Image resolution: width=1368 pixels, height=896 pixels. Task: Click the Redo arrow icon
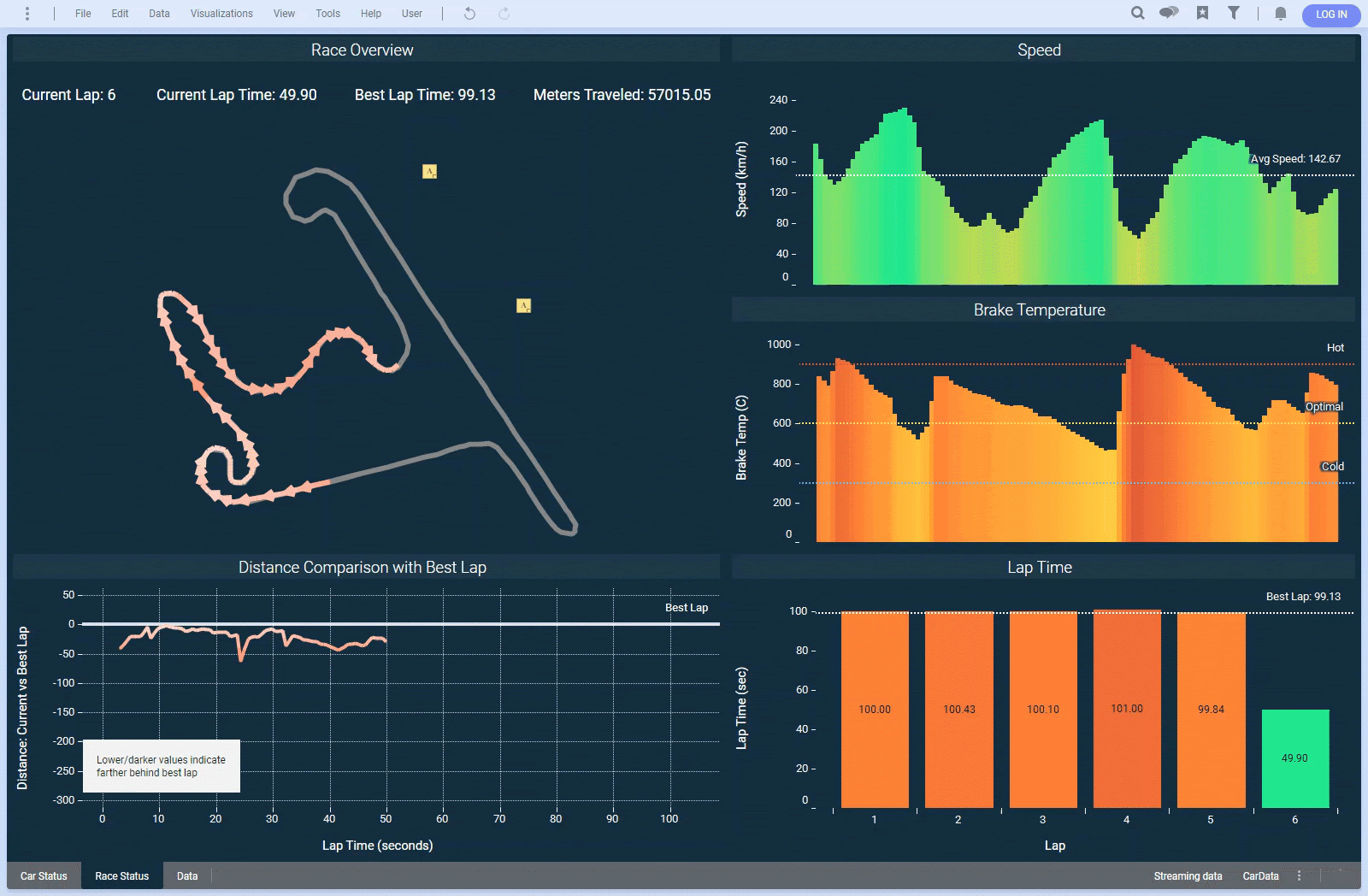(504, 14)
